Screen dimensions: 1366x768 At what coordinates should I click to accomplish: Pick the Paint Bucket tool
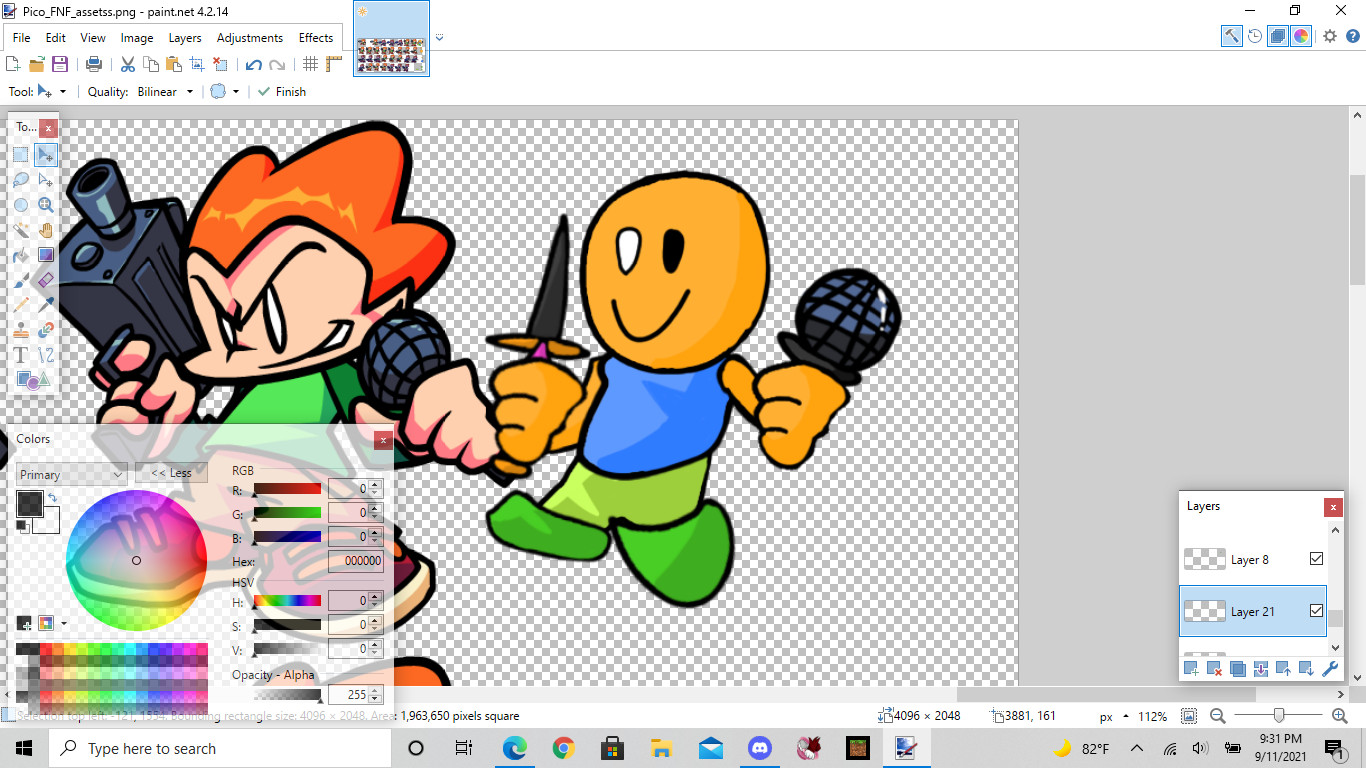[21, 255]
